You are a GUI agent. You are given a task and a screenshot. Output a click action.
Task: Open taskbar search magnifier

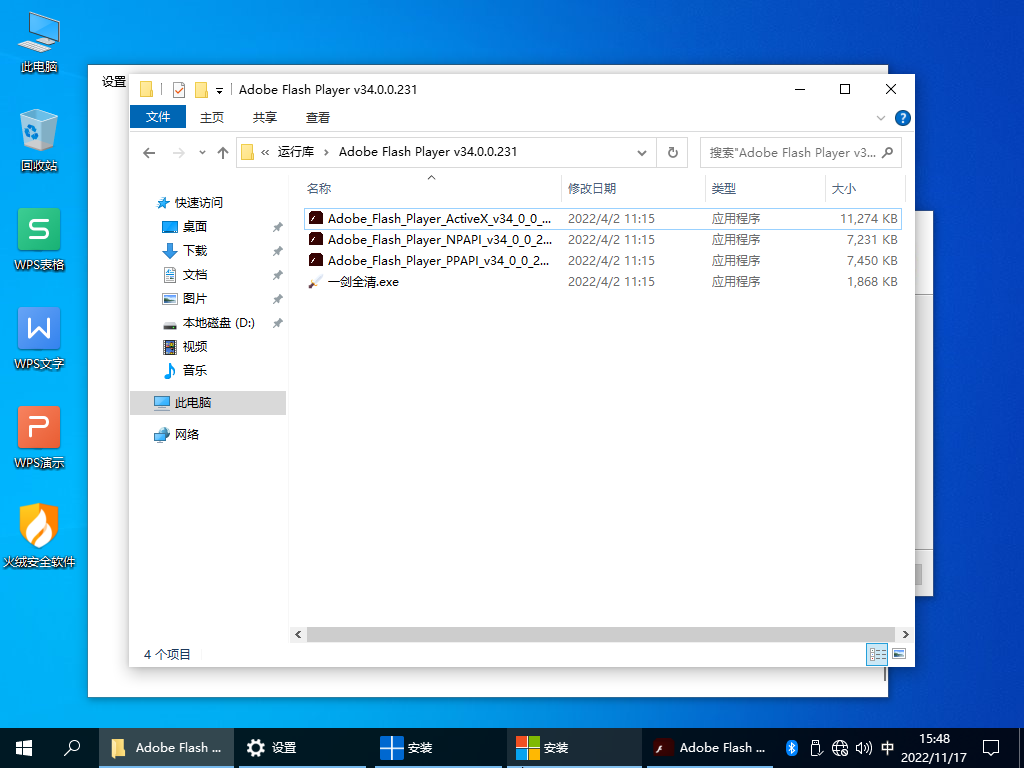click(x=72, y=748)
